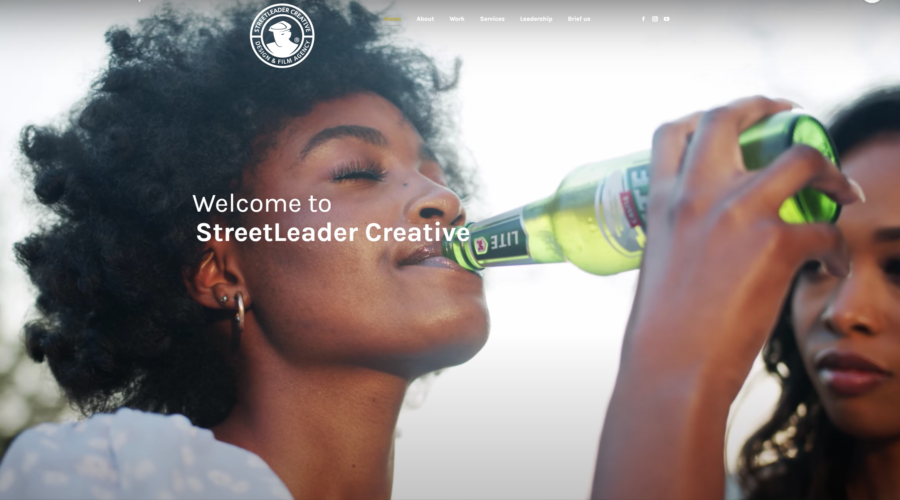Open the Leadership page
The image size is (900, 500).
click(x=536, y=19)
